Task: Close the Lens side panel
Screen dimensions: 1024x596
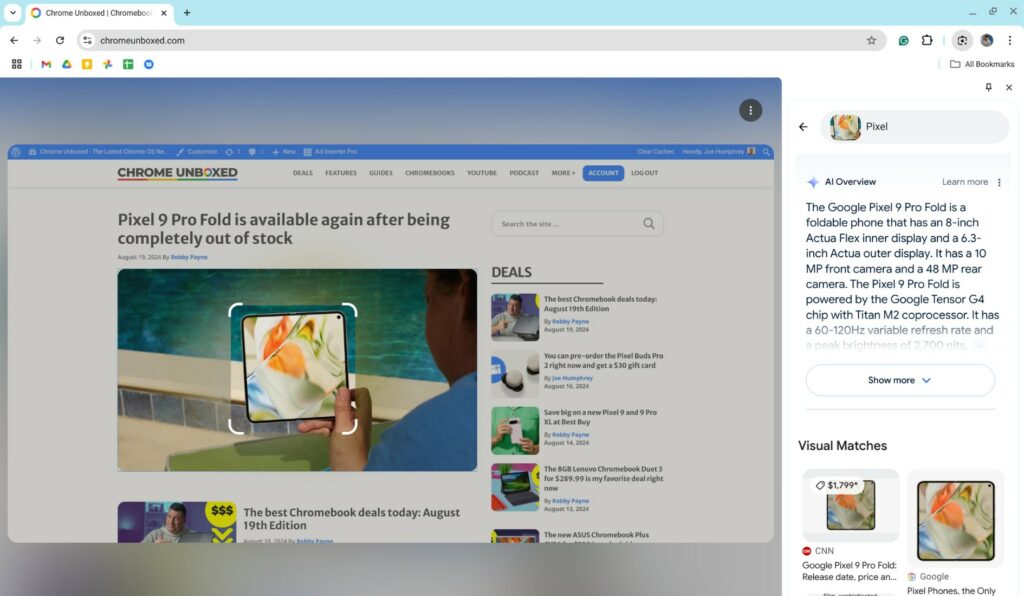Action: [x=1009, y=88]
